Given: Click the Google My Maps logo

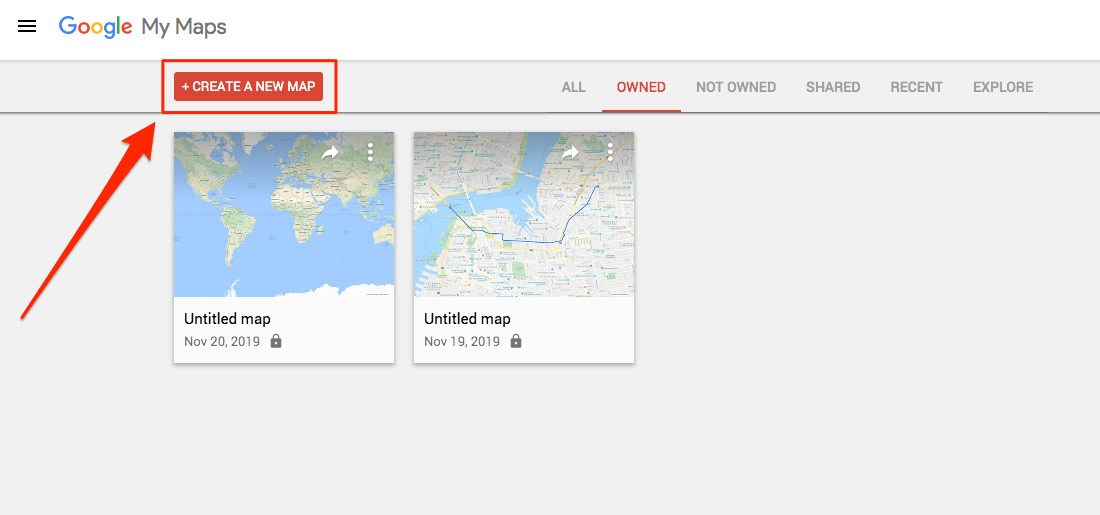Looking at the screenshot, I should tap(142, 27).
